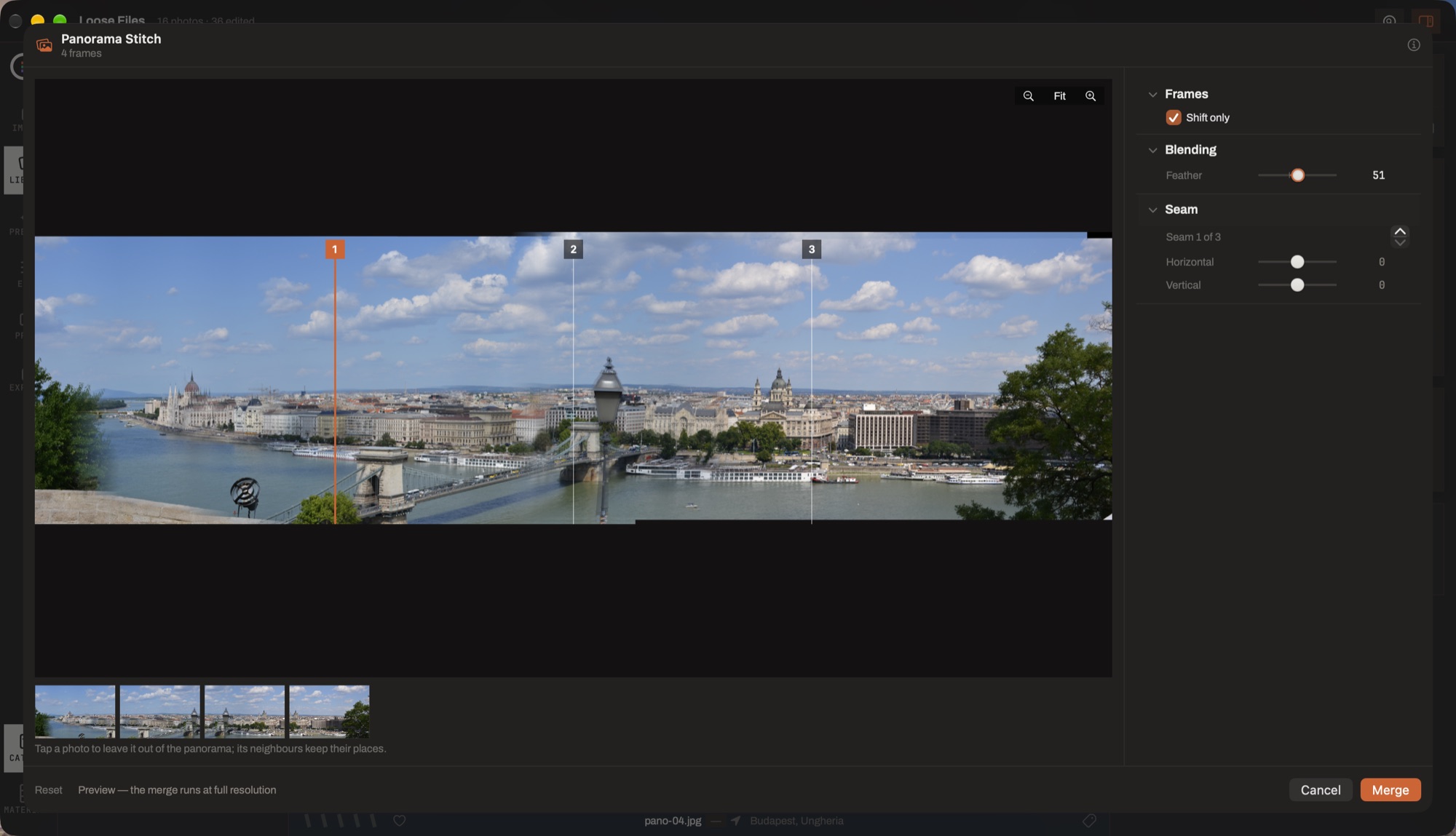Adjust the Feather slider handle
This screenshot has height=836, width=1456.
1297,175
